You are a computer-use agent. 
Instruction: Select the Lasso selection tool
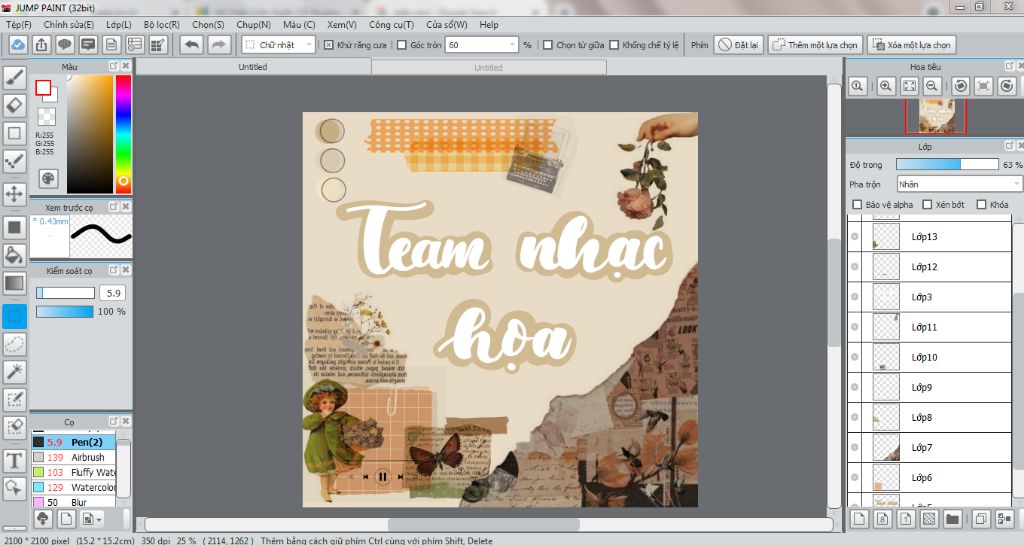click(14, 344)
